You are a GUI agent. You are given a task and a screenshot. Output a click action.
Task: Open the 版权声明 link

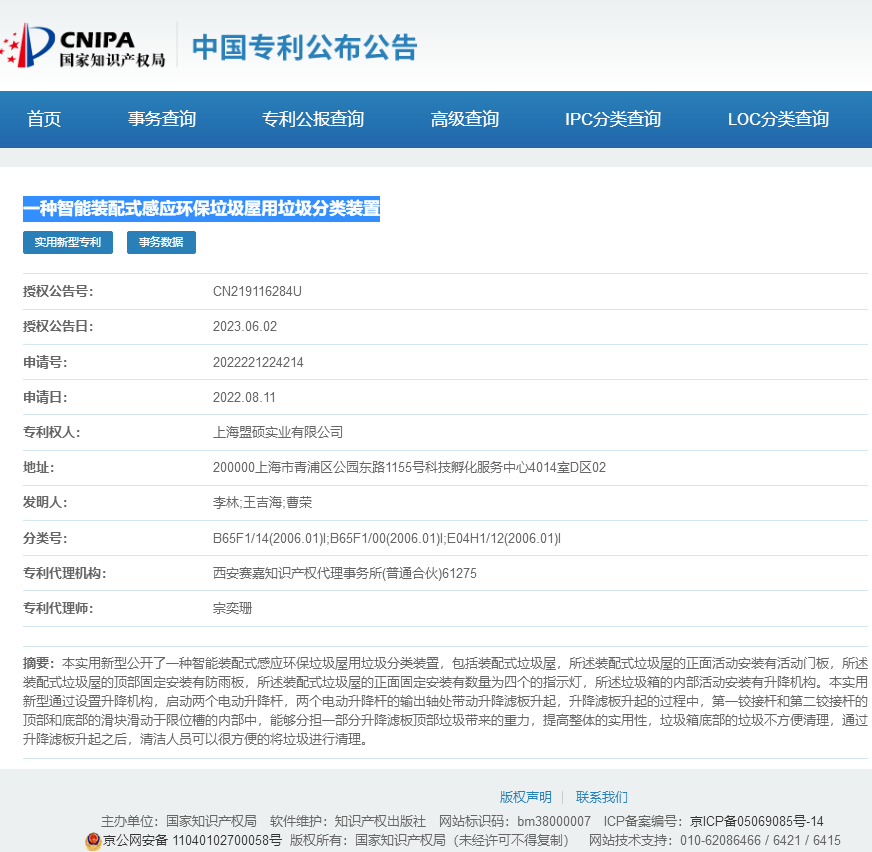click(x=525, y=797)
